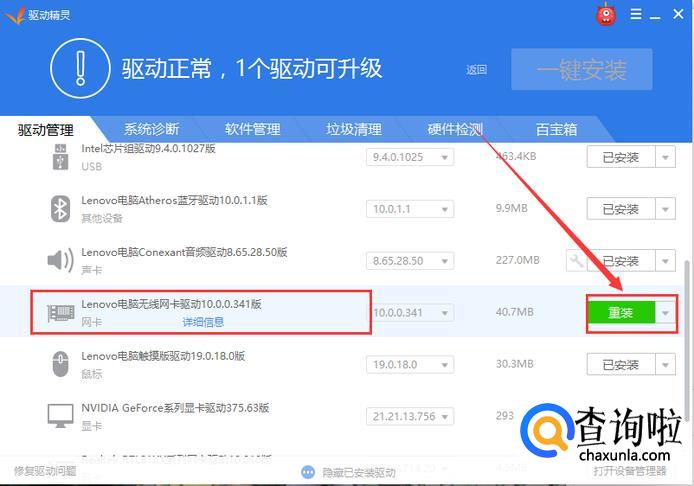Click the USB device icon for Intel chipset driver

[x=61, y=157]
